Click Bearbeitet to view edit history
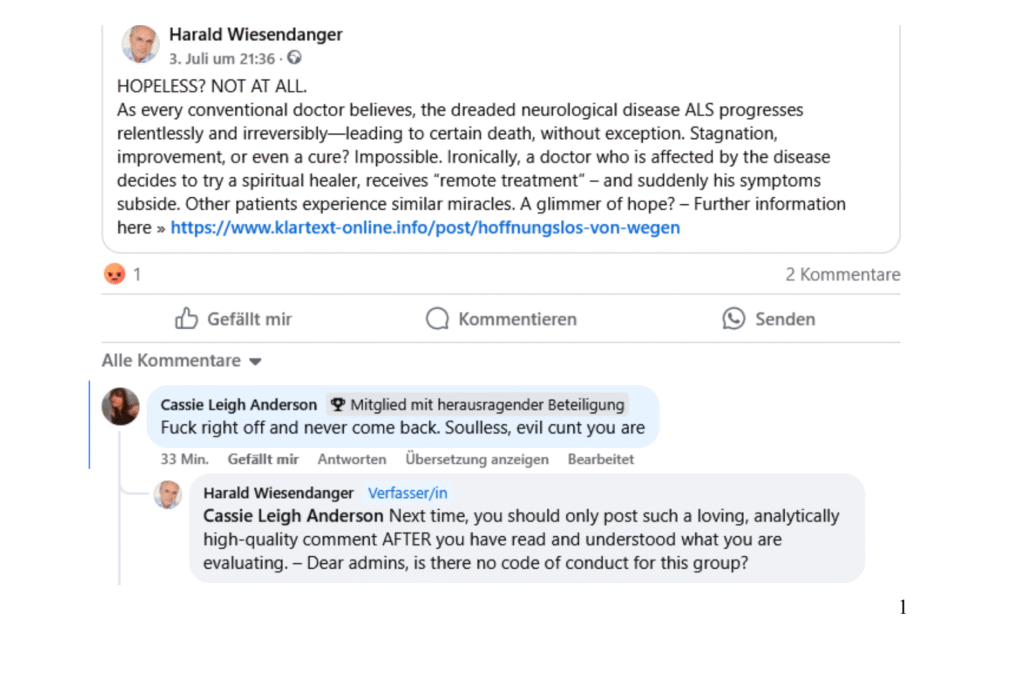The image size is (1024, 674). [x=601, y=459]
